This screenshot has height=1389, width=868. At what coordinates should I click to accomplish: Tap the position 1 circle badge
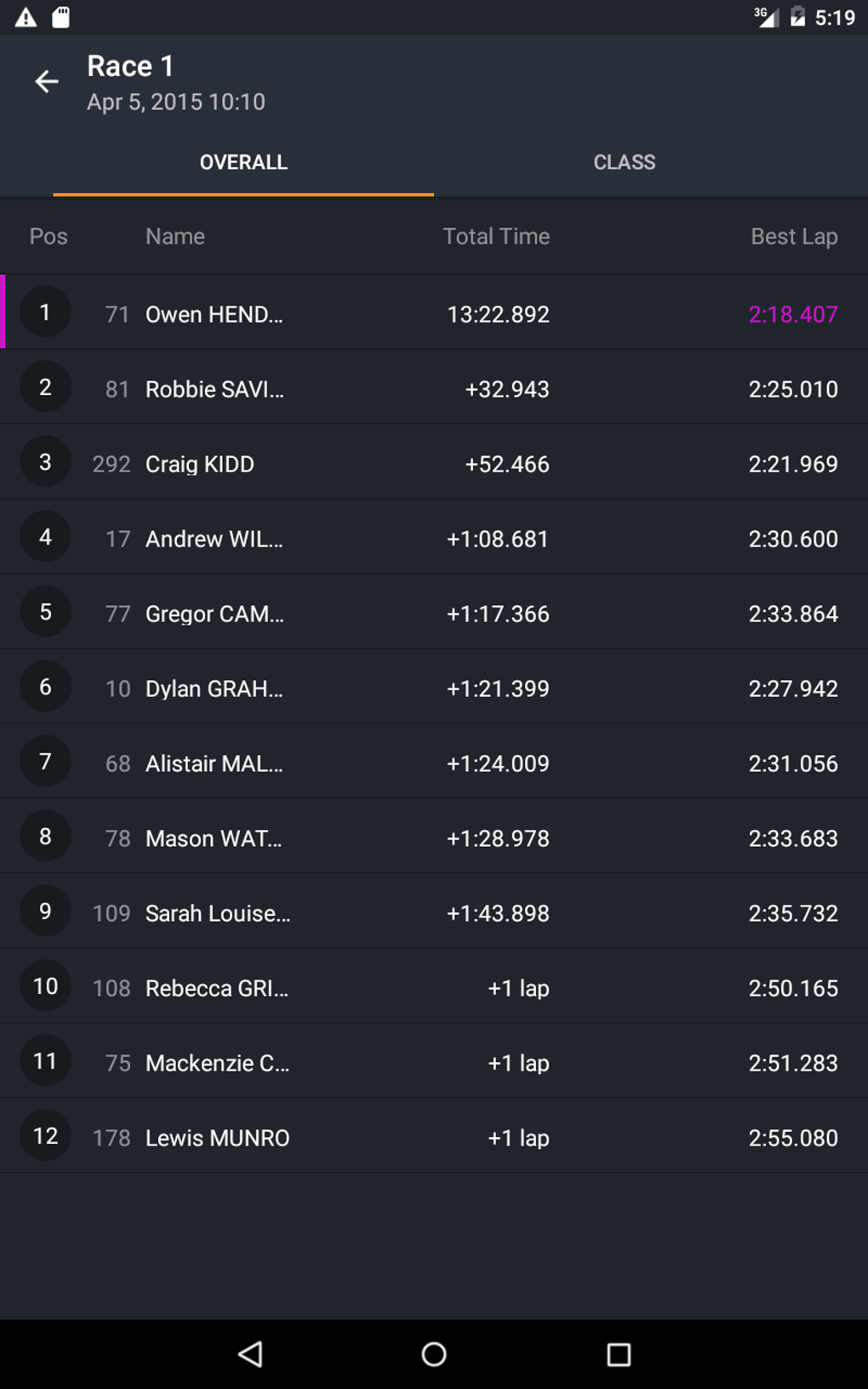pyautogui.click(x=45, y=312)
